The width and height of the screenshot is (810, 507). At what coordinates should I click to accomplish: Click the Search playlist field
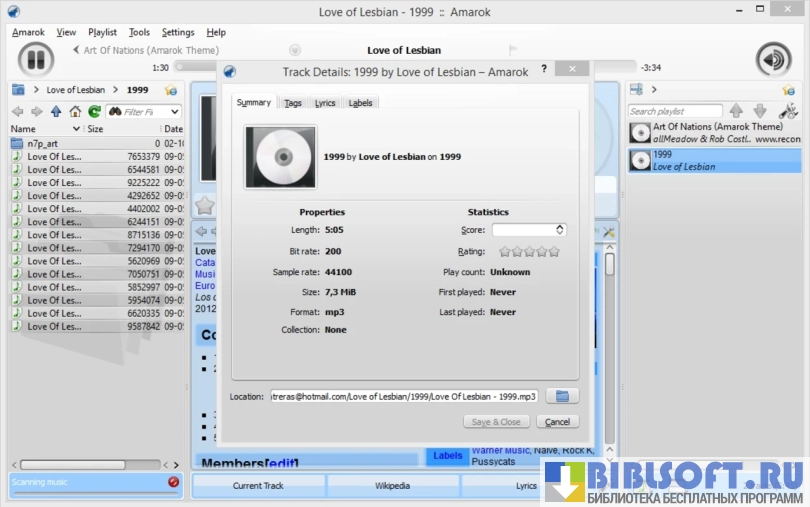tap(675, 111)
